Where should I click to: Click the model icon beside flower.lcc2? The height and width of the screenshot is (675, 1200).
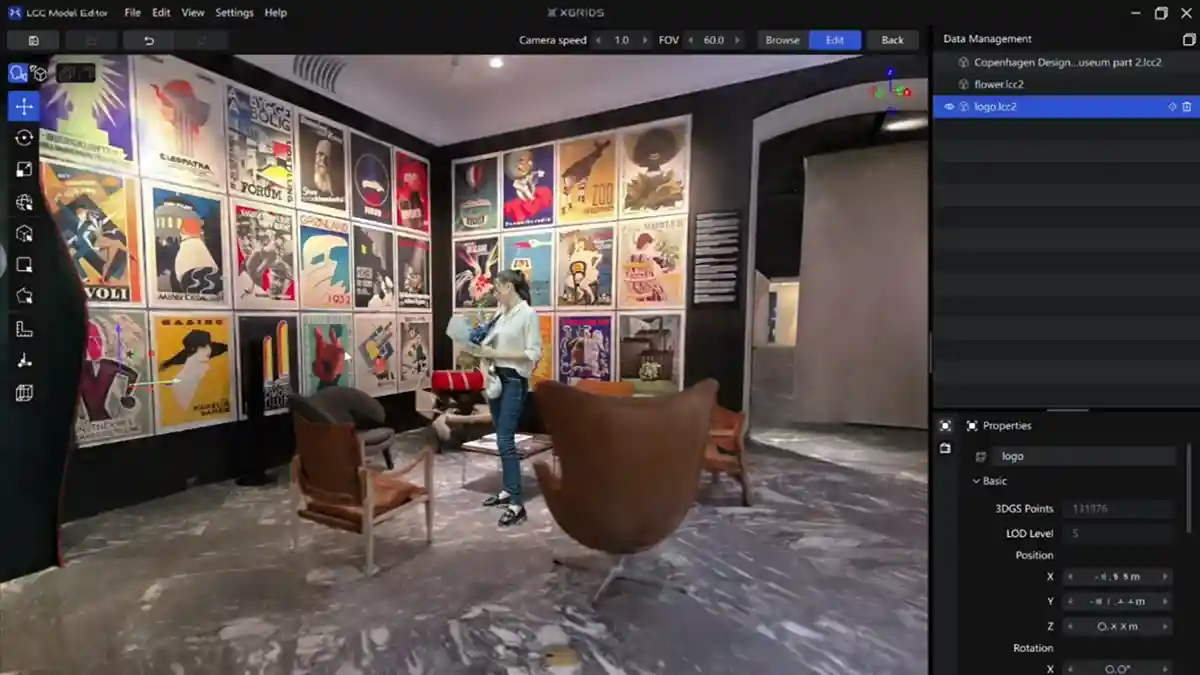point(964,84)
